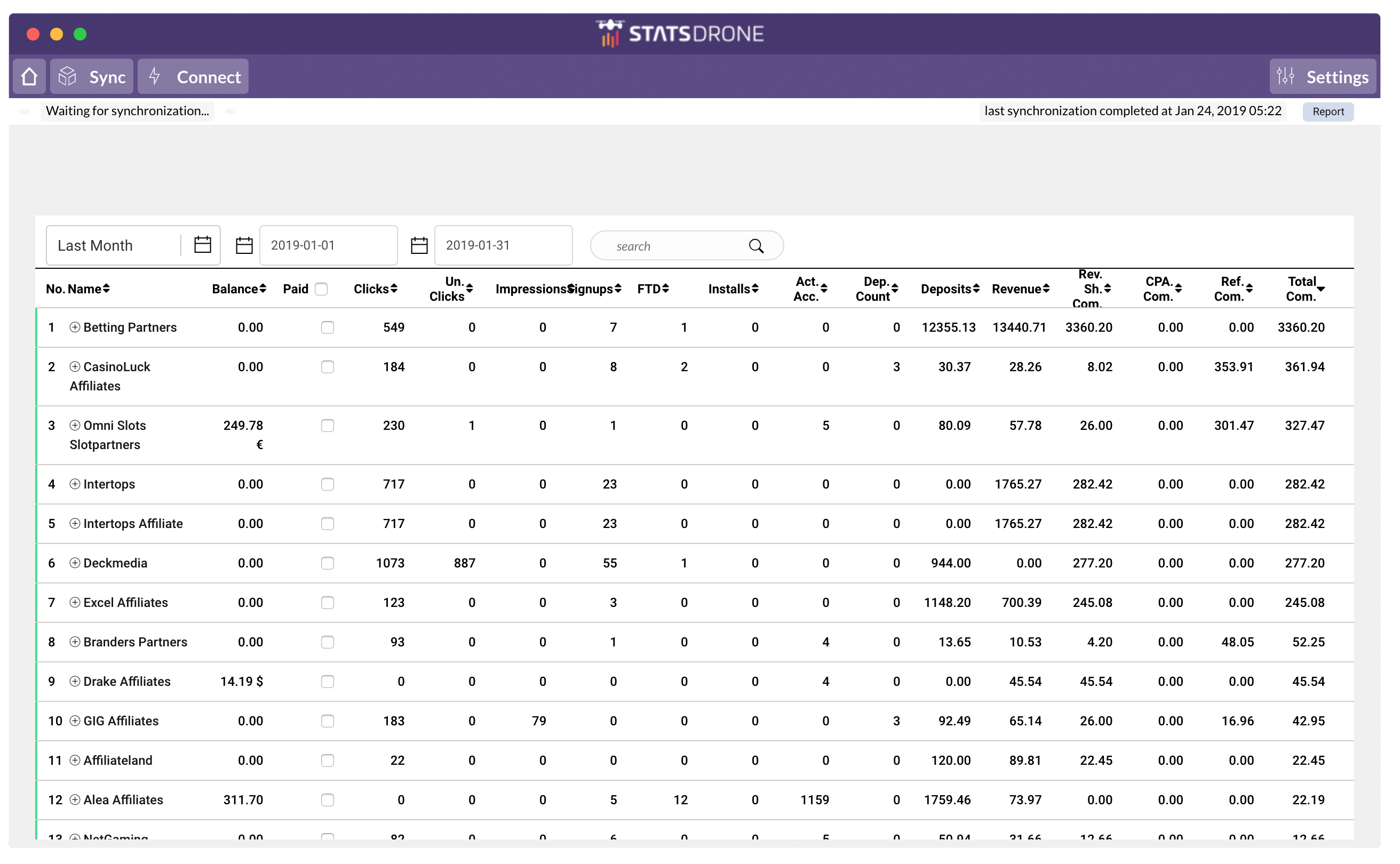Viewport: 1400px width, 864px height.
Task: Click the Connect lightning bolt icon
Action: click(154, 76)
